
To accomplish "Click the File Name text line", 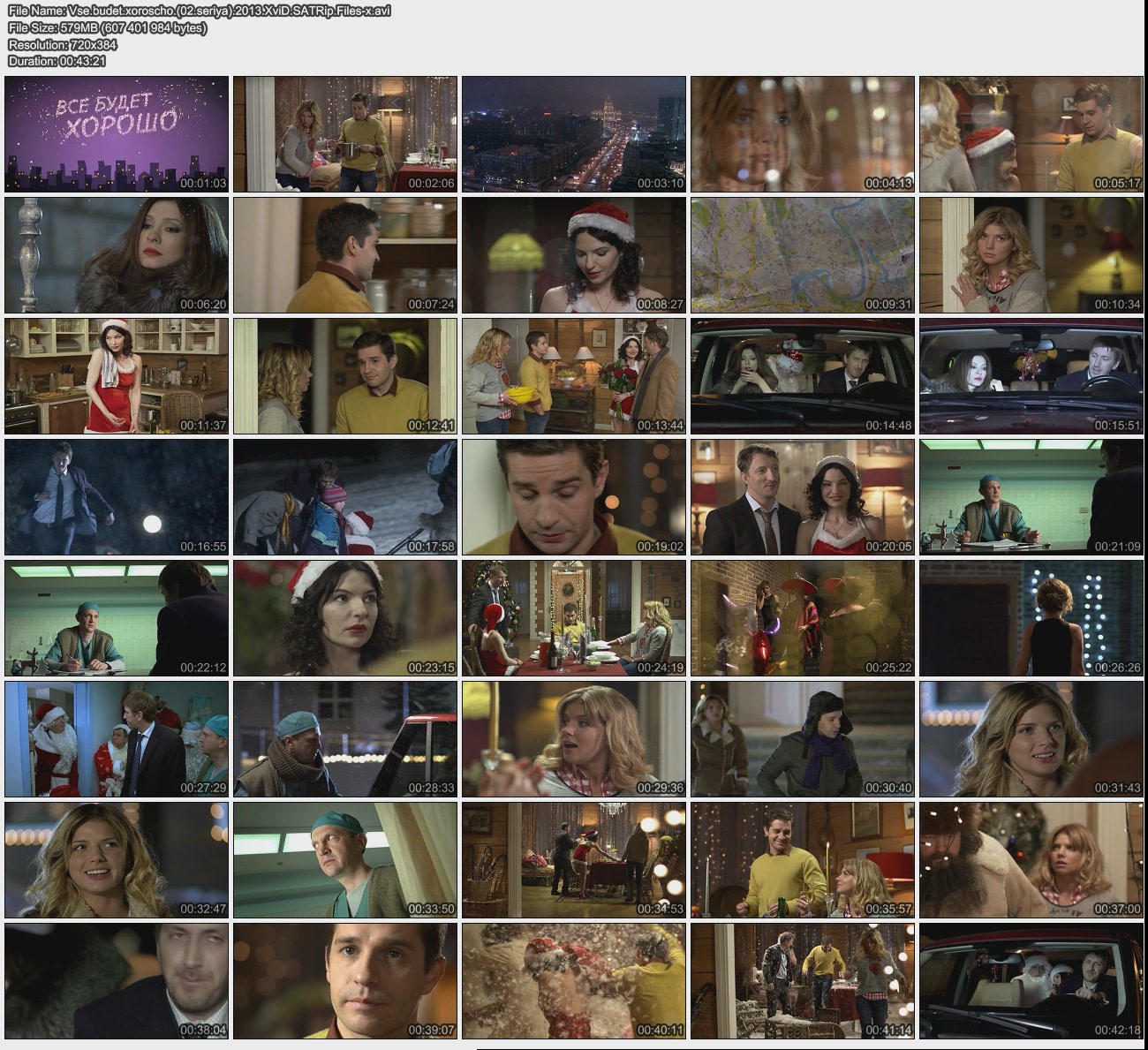I will coord(199,11).
